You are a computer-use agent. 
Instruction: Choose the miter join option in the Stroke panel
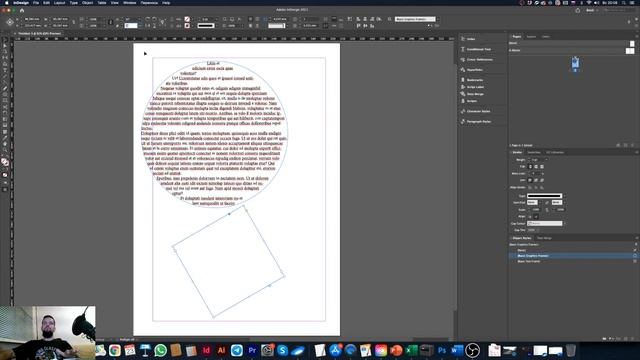pyautogui.click(x=530, y=180)
